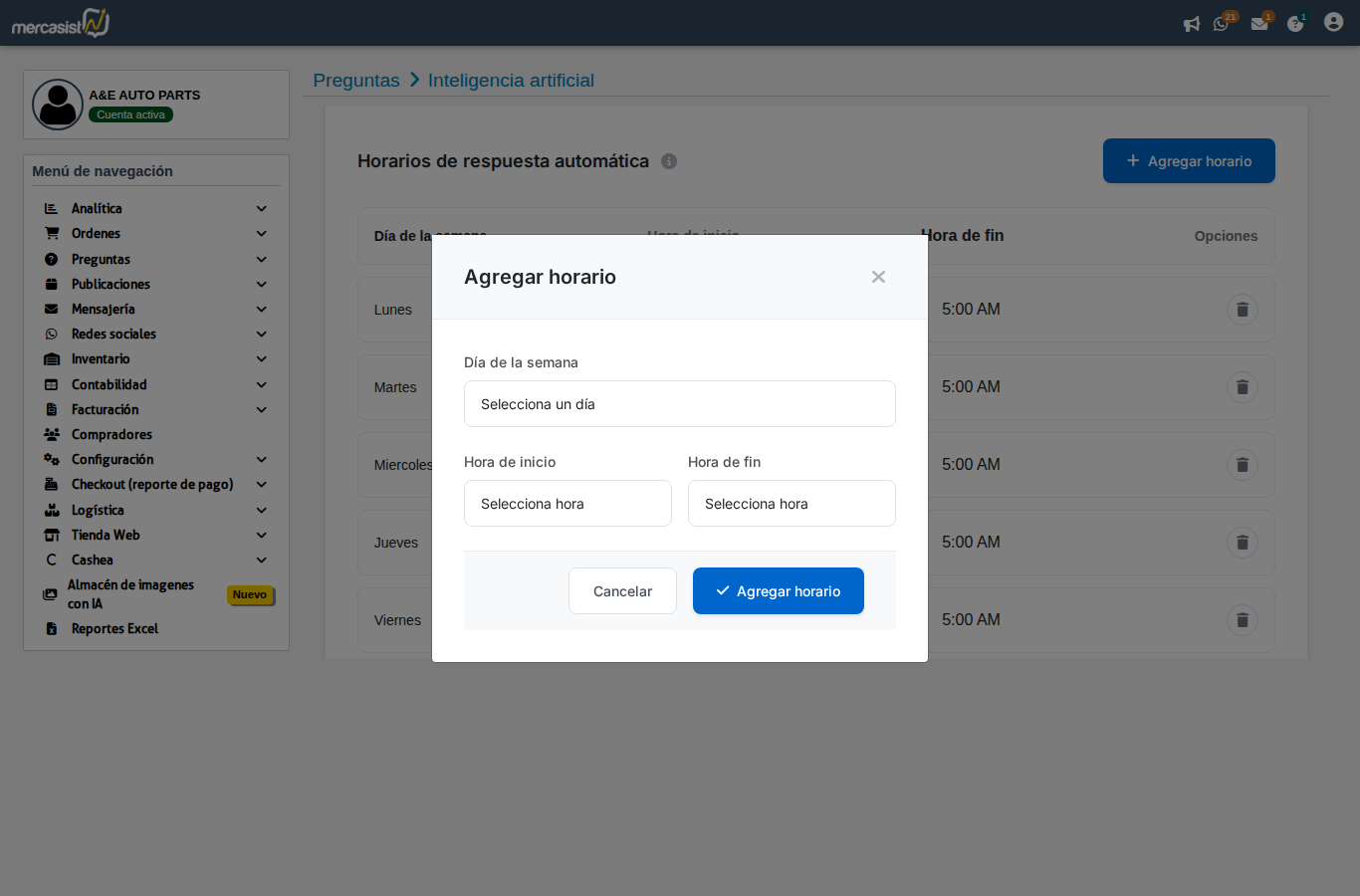The height and width of the screenshot is (896, 1360).
Task: Open the envelope messages icon
Action: 1259,24
